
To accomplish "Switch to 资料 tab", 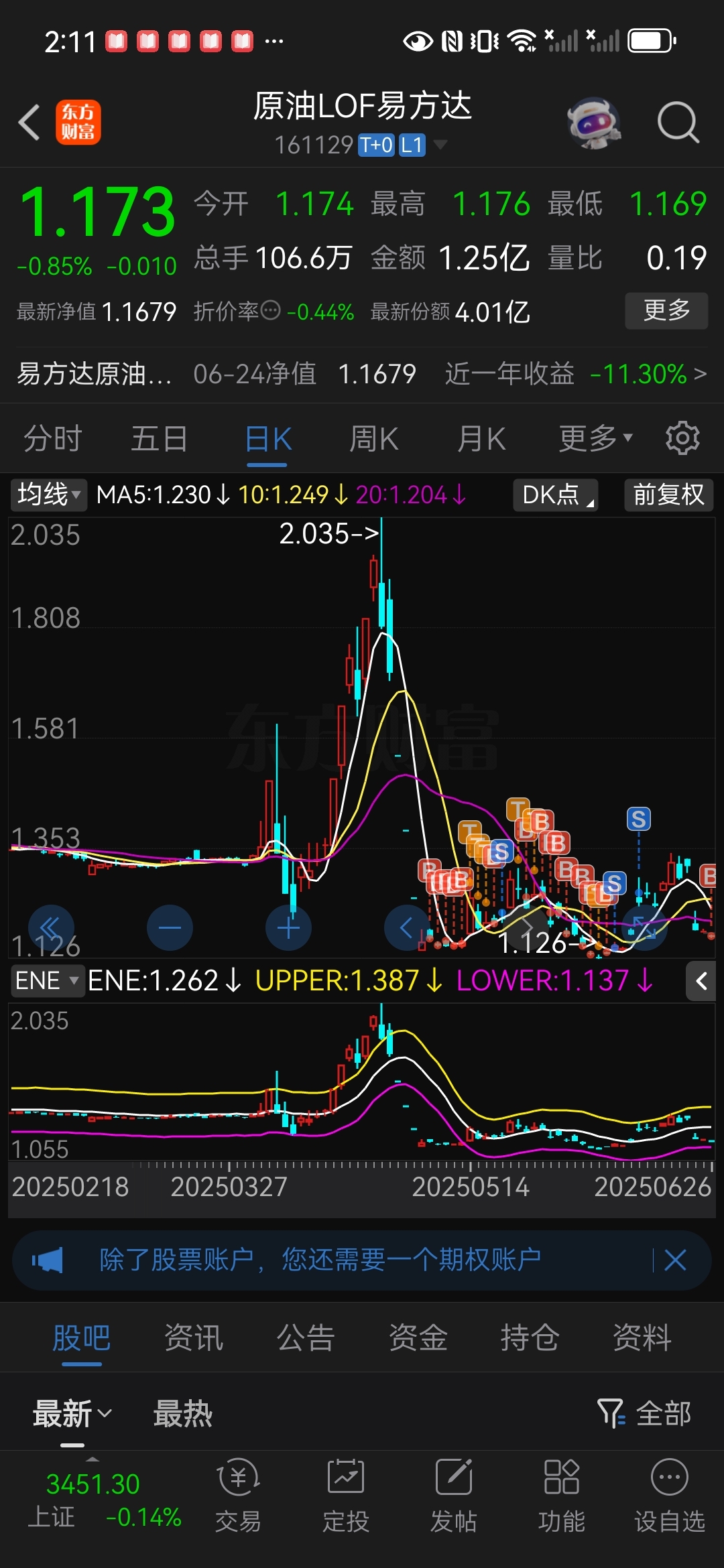I will (642, 1338).
